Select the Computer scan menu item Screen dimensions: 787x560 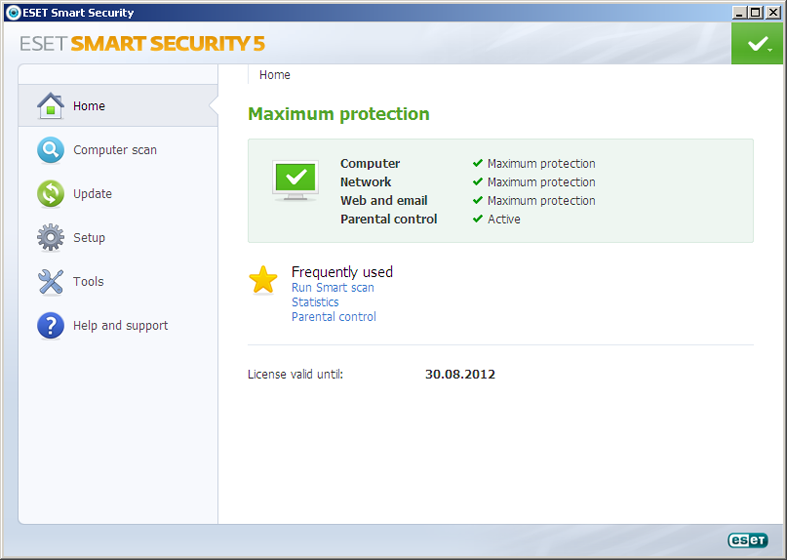coord(115,150)
